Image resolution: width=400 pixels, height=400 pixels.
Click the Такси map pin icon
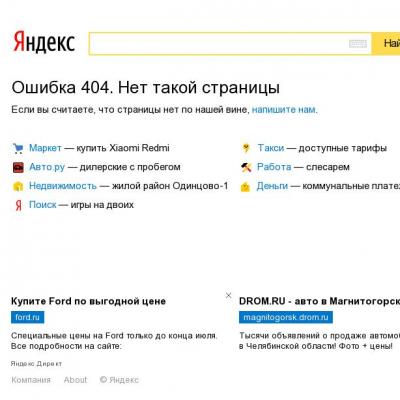pos(246,148)
